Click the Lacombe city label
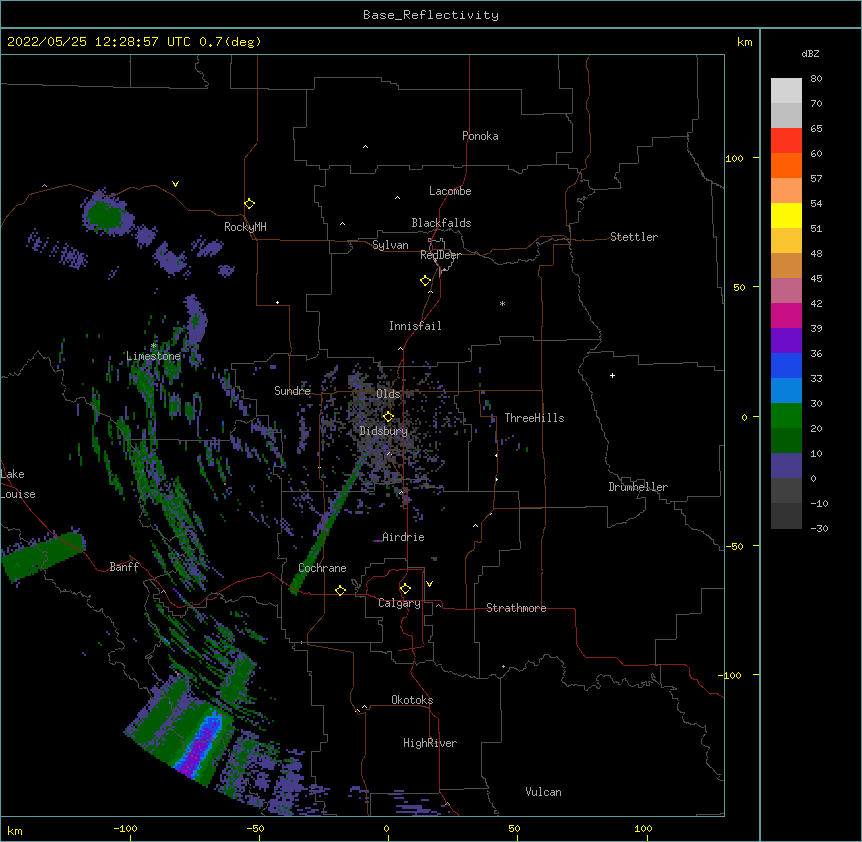 pos(450,191)
